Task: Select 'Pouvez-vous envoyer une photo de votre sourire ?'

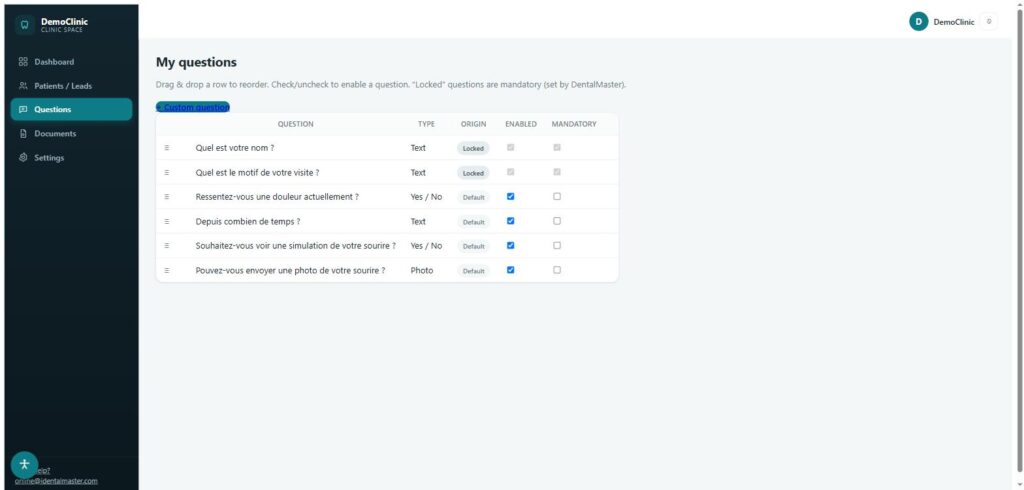Action: 290,270
